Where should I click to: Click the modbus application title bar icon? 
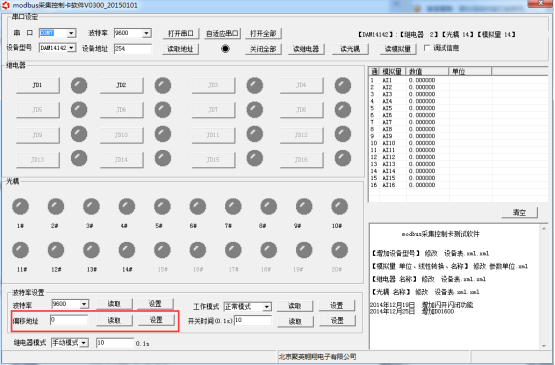6,5
